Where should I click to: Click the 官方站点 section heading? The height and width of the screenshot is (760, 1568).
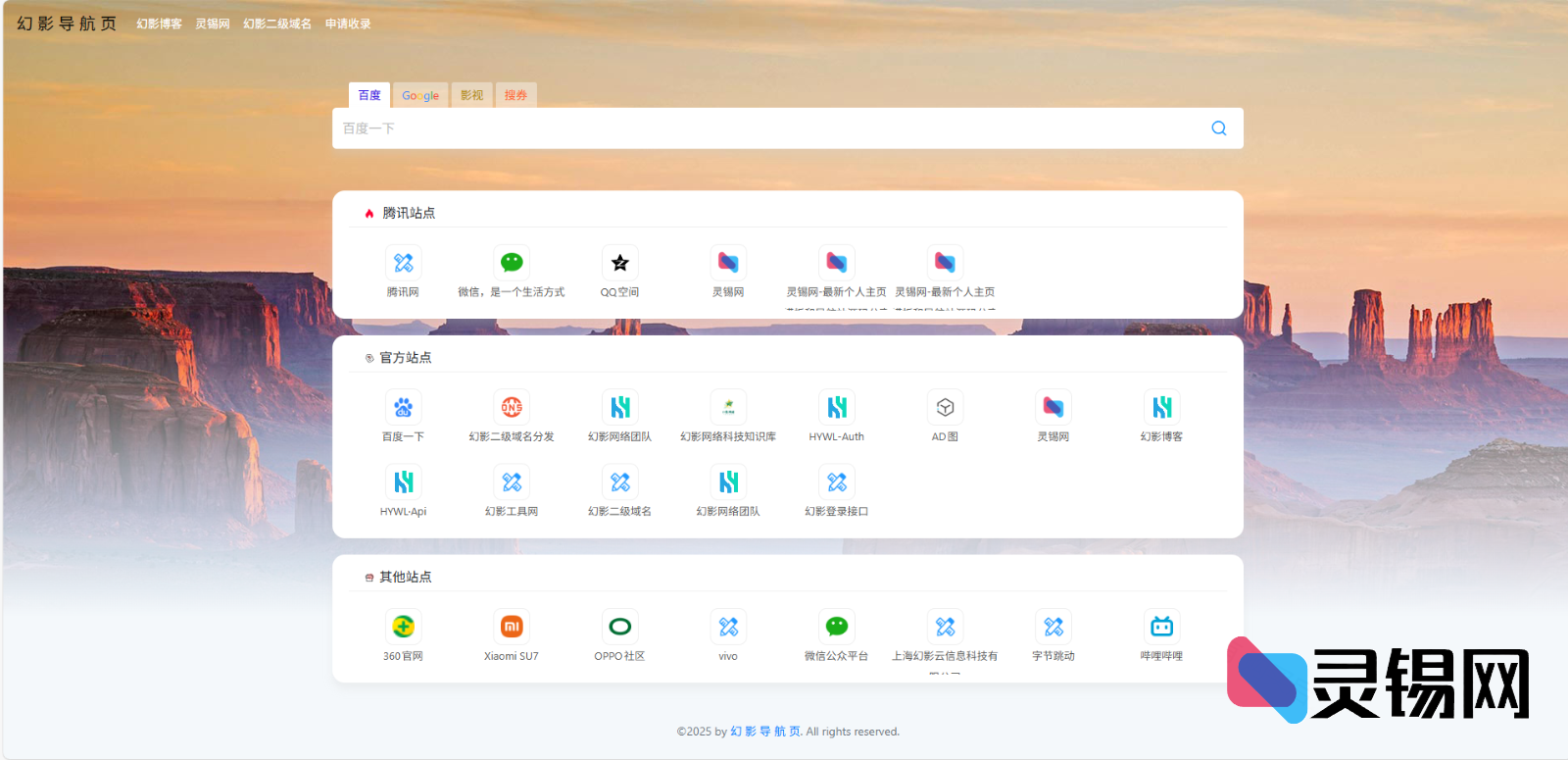pyautogui.click(x=406, y=358)
